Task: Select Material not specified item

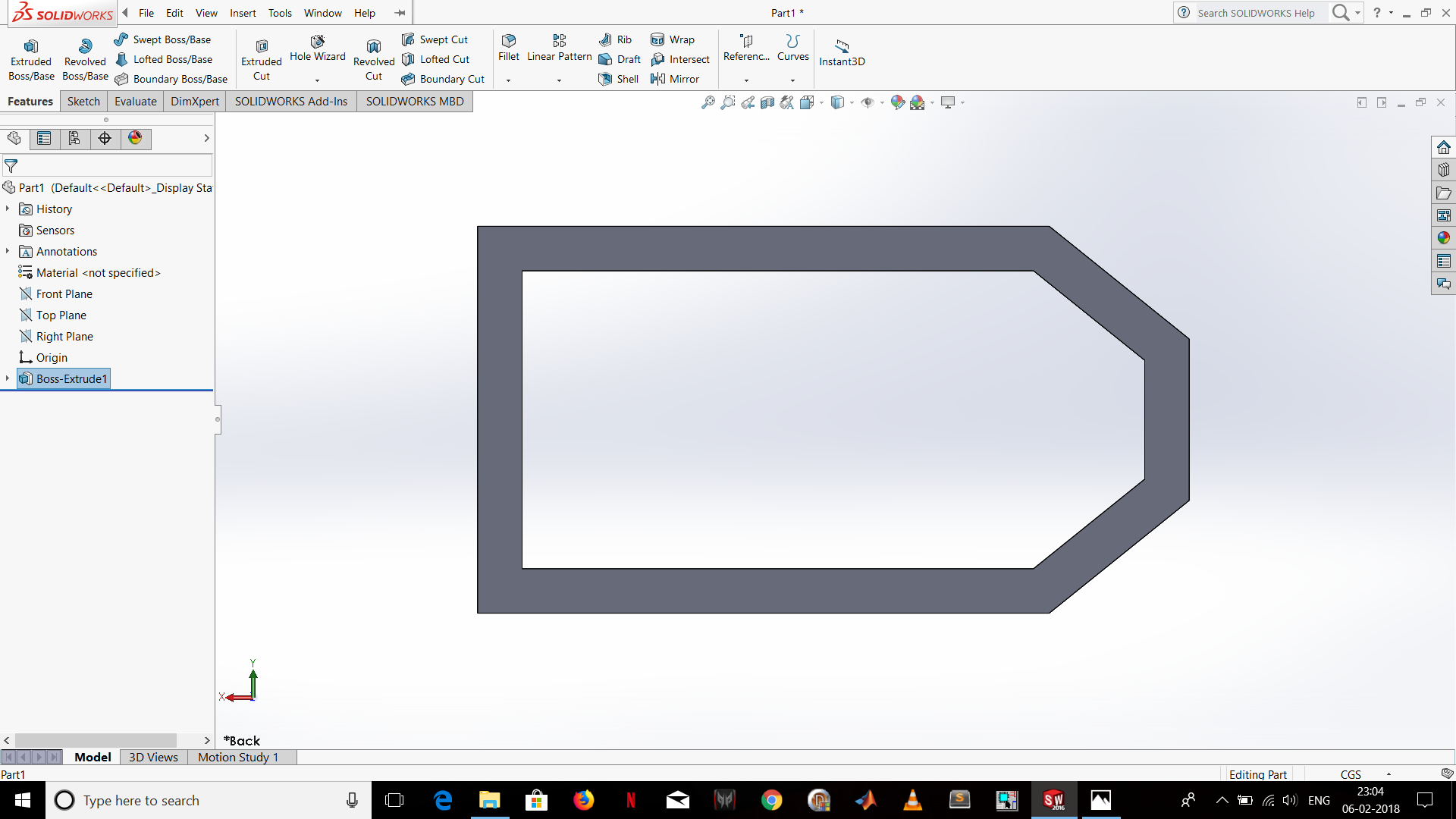Action: (x=89, y=273)
